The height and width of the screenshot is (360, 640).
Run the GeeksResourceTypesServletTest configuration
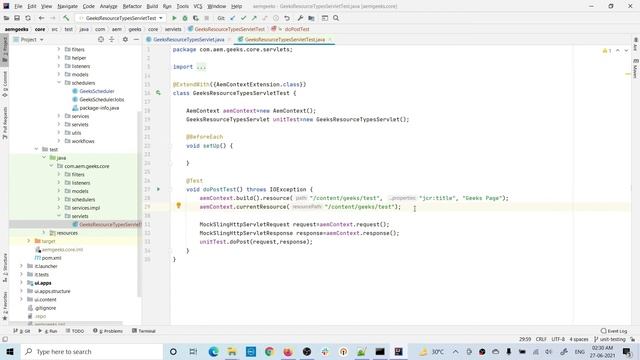[174, 18]
